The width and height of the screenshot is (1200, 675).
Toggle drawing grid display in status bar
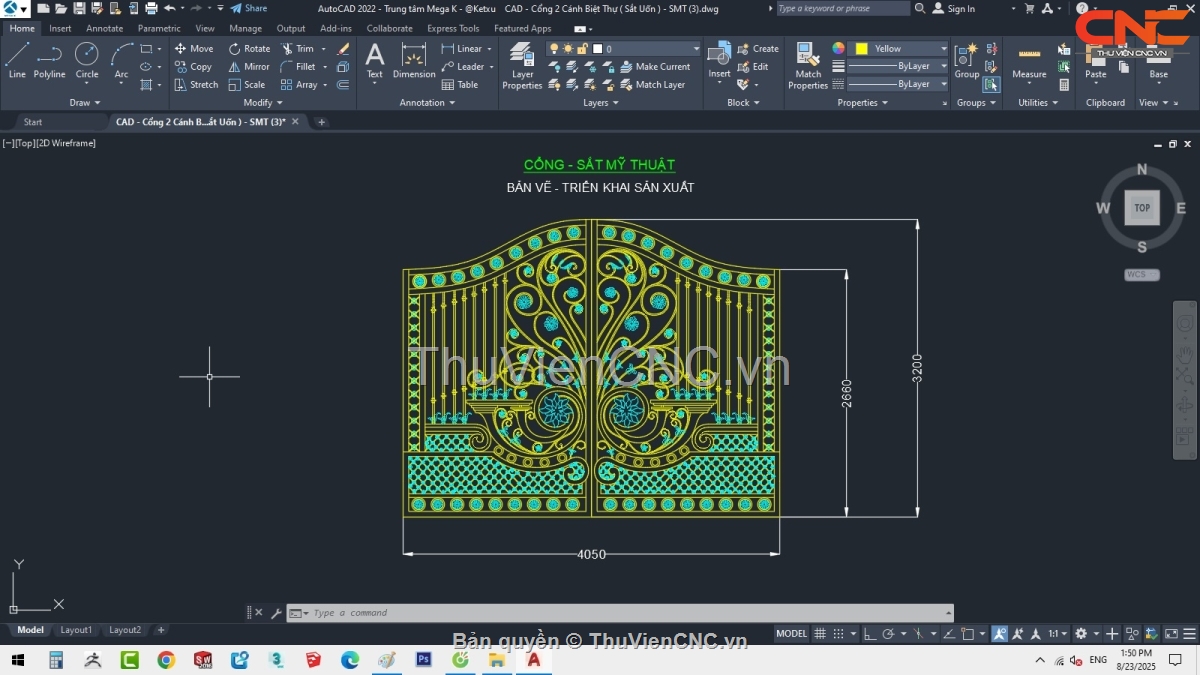pos(820,633)
